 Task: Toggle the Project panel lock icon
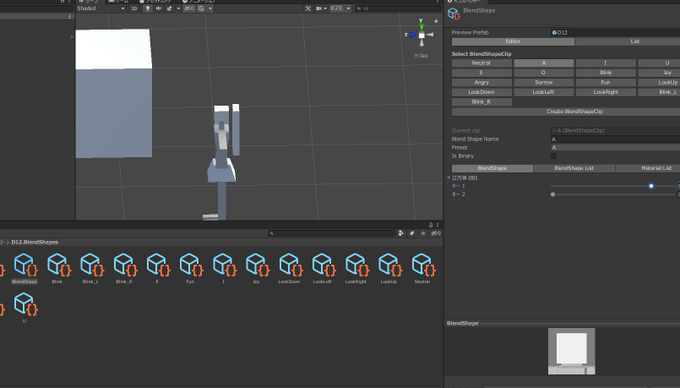click(x=431, y=225)
